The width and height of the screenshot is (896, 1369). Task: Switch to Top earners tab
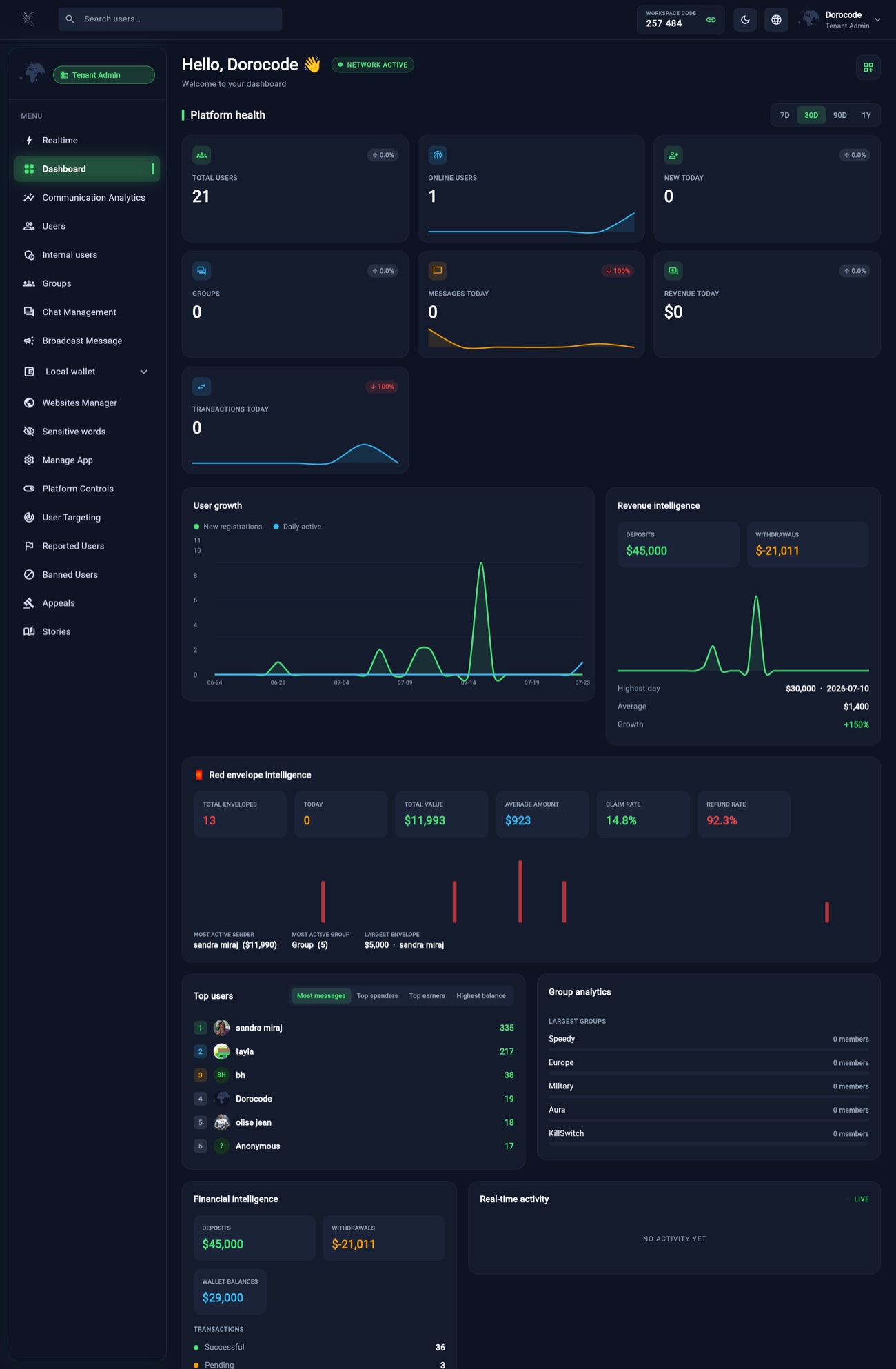pos(427,996)
